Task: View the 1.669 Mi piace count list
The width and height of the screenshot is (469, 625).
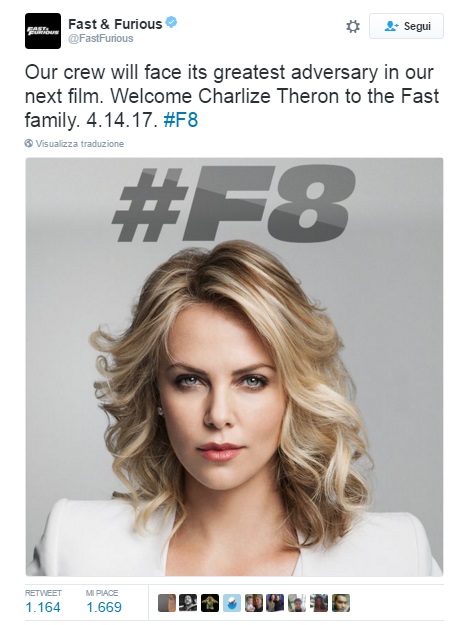Action: click(x=104, y=602)
